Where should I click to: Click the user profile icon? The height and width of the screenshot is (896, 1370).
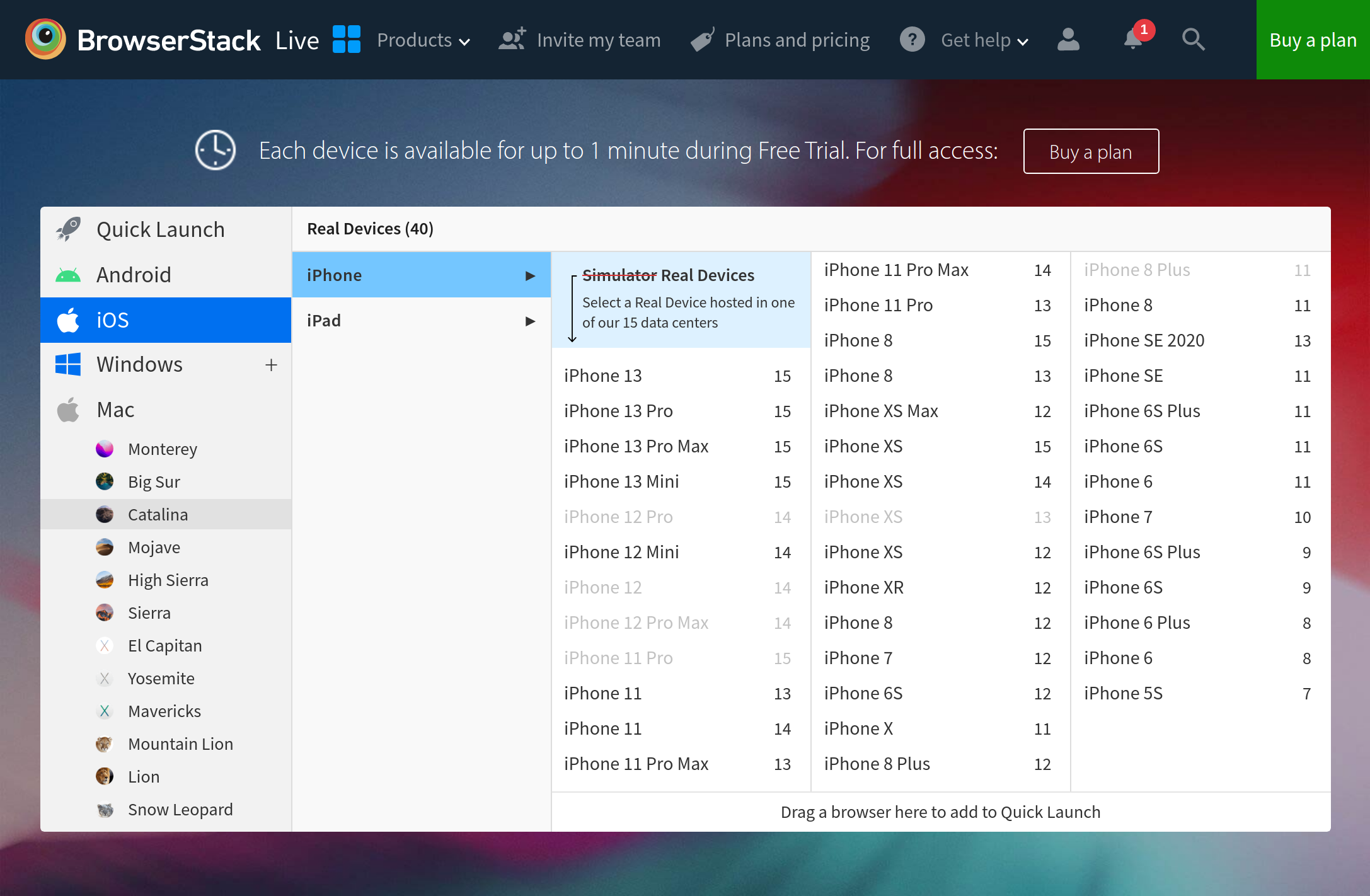pyautogui.click(x=1068, y=40)
